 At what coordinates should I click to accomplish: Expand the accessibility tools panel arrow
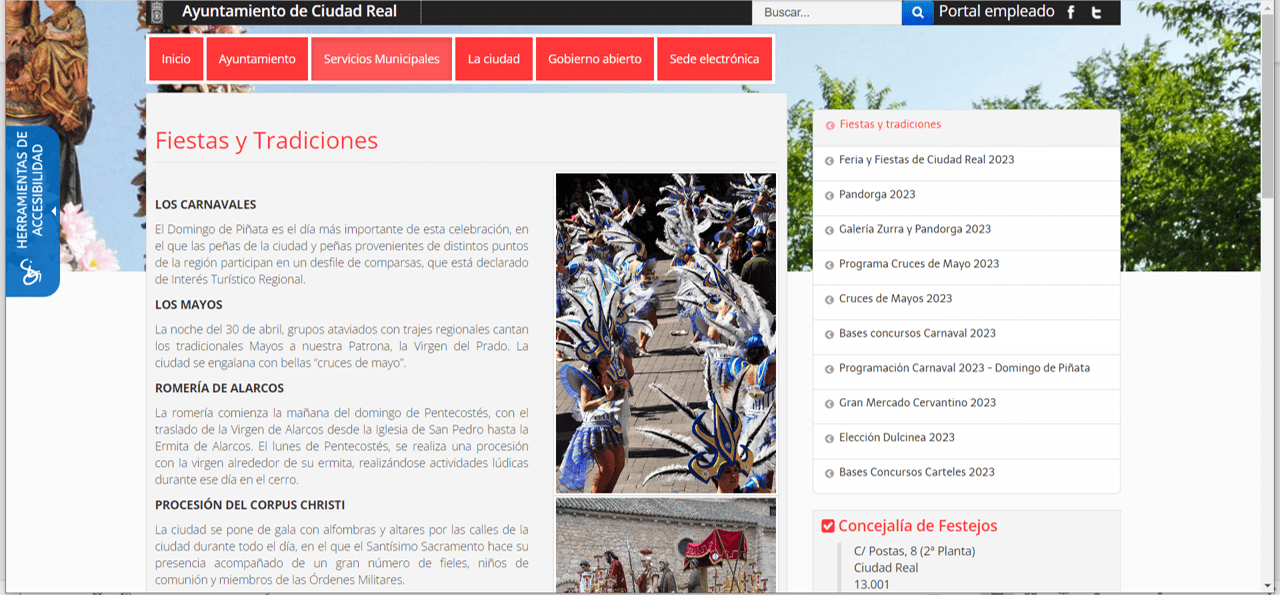(x=54, y=211)
